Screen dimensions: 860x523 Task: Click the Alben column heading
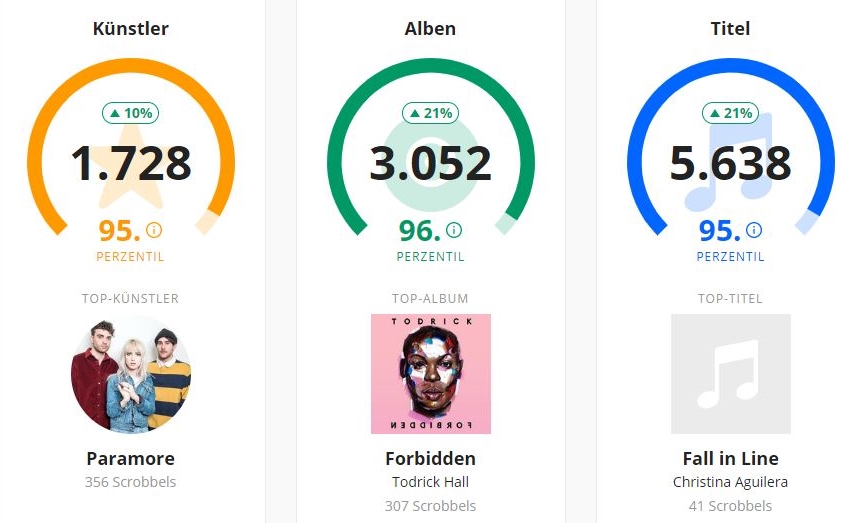[431, 29]
